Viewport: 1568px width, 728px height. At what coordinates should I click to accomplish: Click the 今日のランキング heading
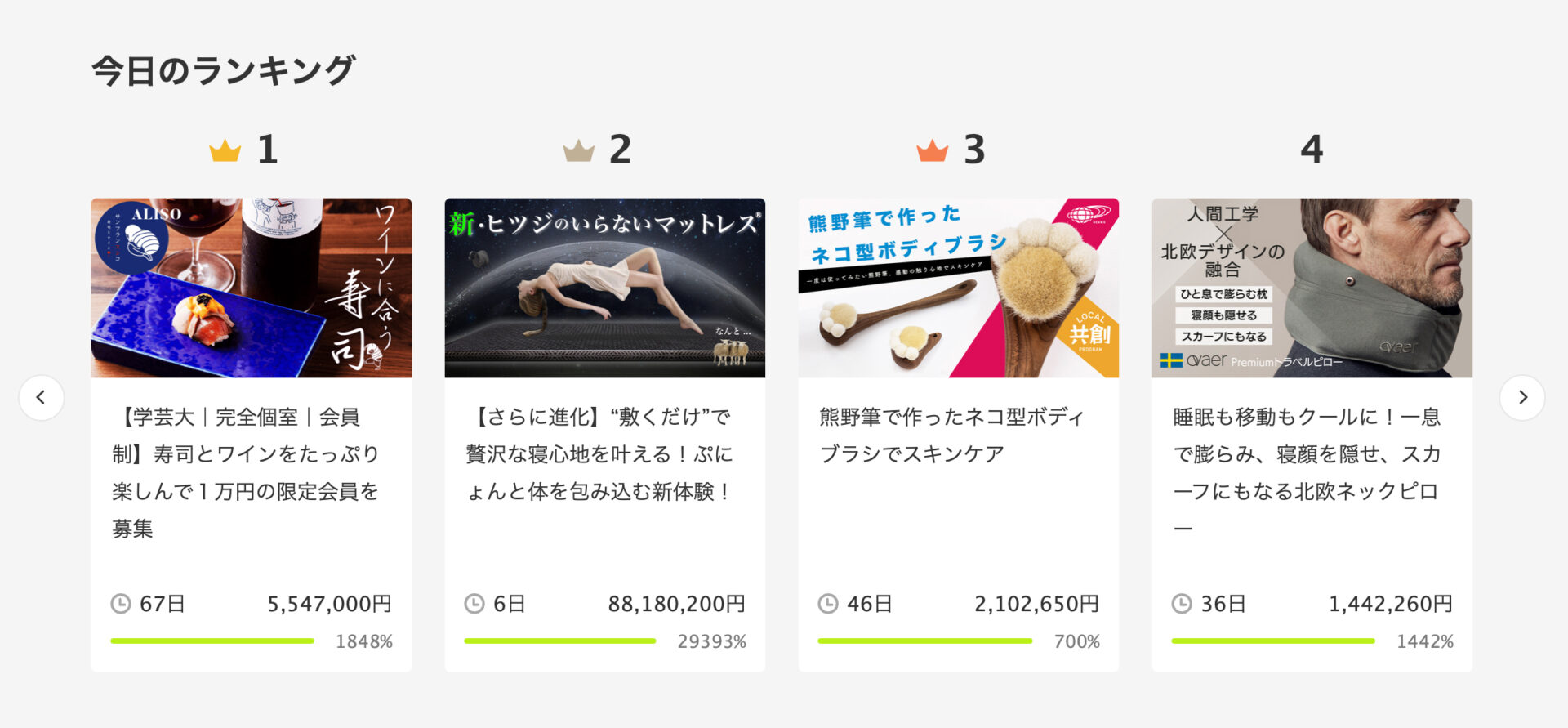tap(223, 71)
